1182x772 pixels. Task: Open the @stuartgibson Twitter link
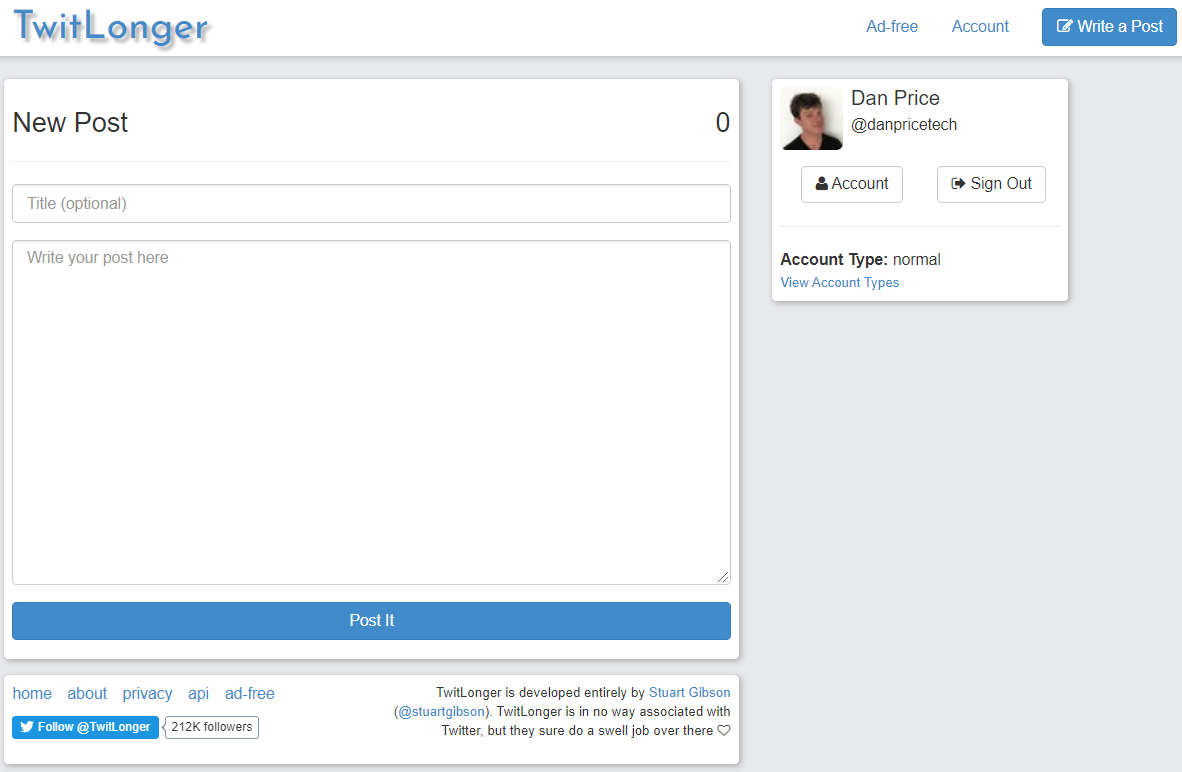442,712
